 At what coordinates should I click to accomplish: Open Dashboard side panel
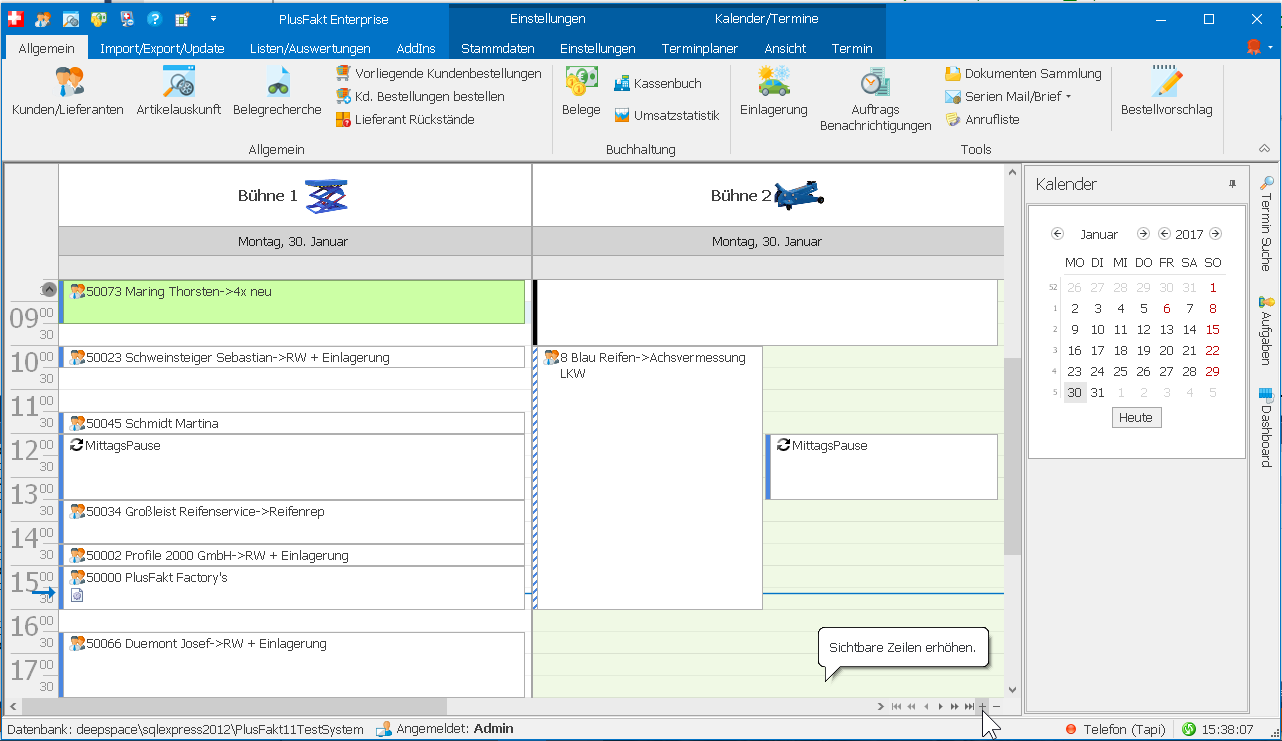coord(1266,427)
